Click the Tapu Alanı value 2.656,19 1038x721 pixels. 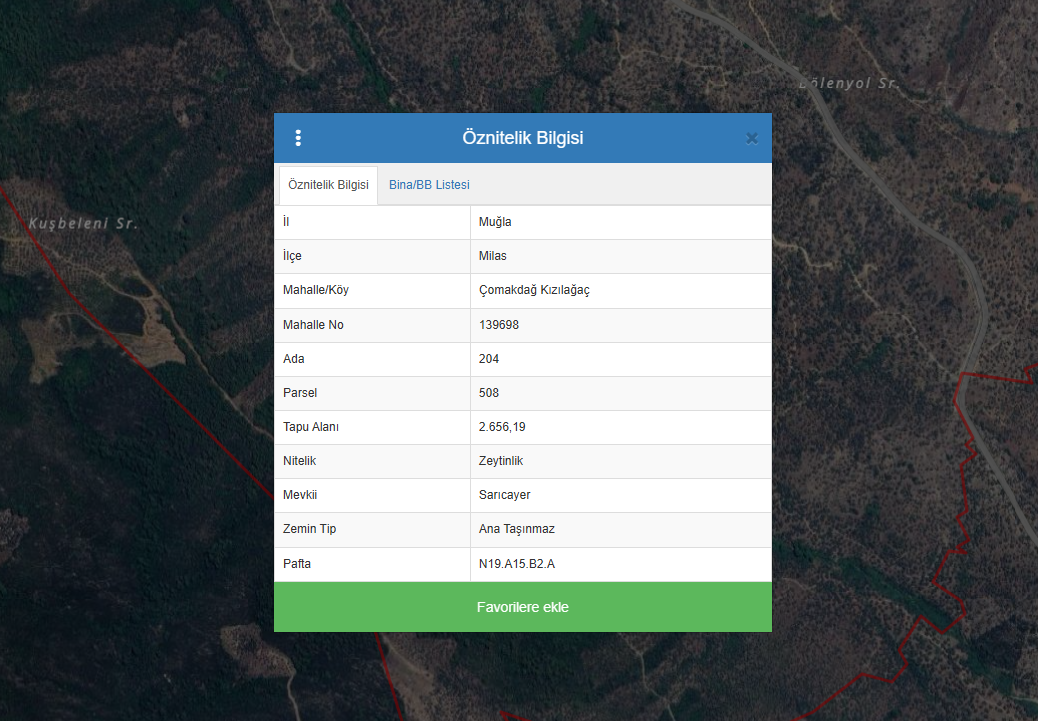pyautogui.click(x=502, y=427)
